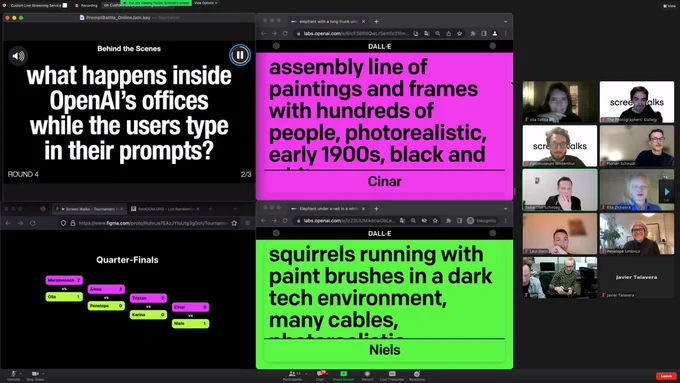Image resolution: width=680 pixels, height=383 pixels.
Task: Click the Alexa bracket entry
Action: 106,289
